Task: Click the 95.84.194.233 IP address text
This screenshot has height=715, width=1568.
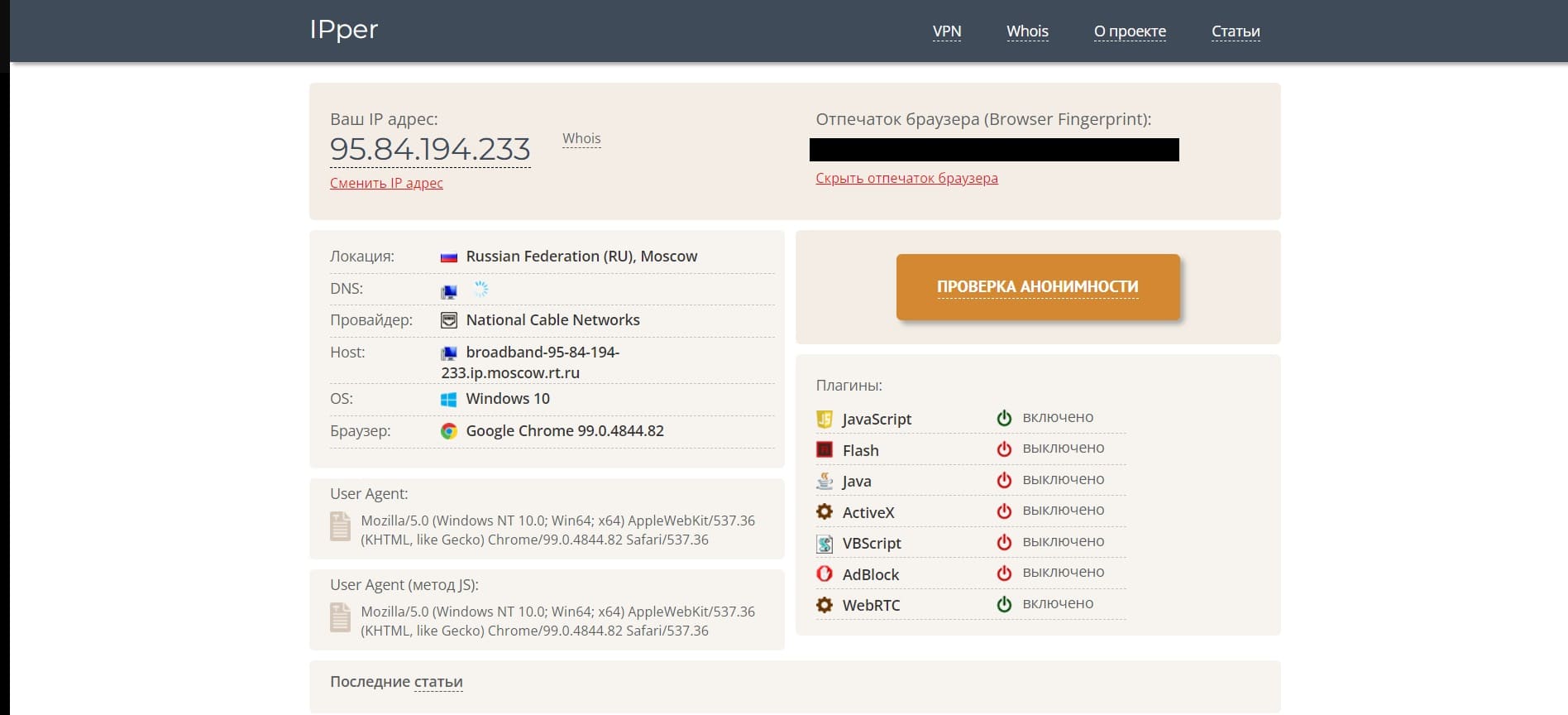Action: 430,149
